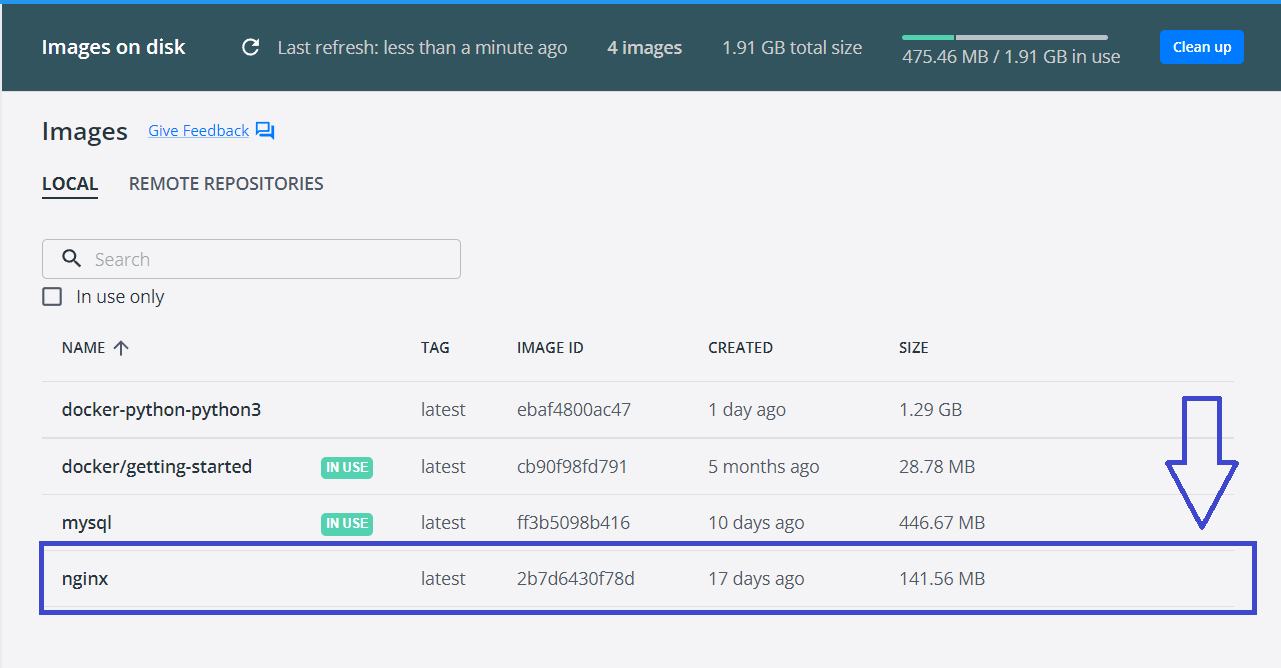
Task: Sort by the NAME column header
Action: pos(83,348)
